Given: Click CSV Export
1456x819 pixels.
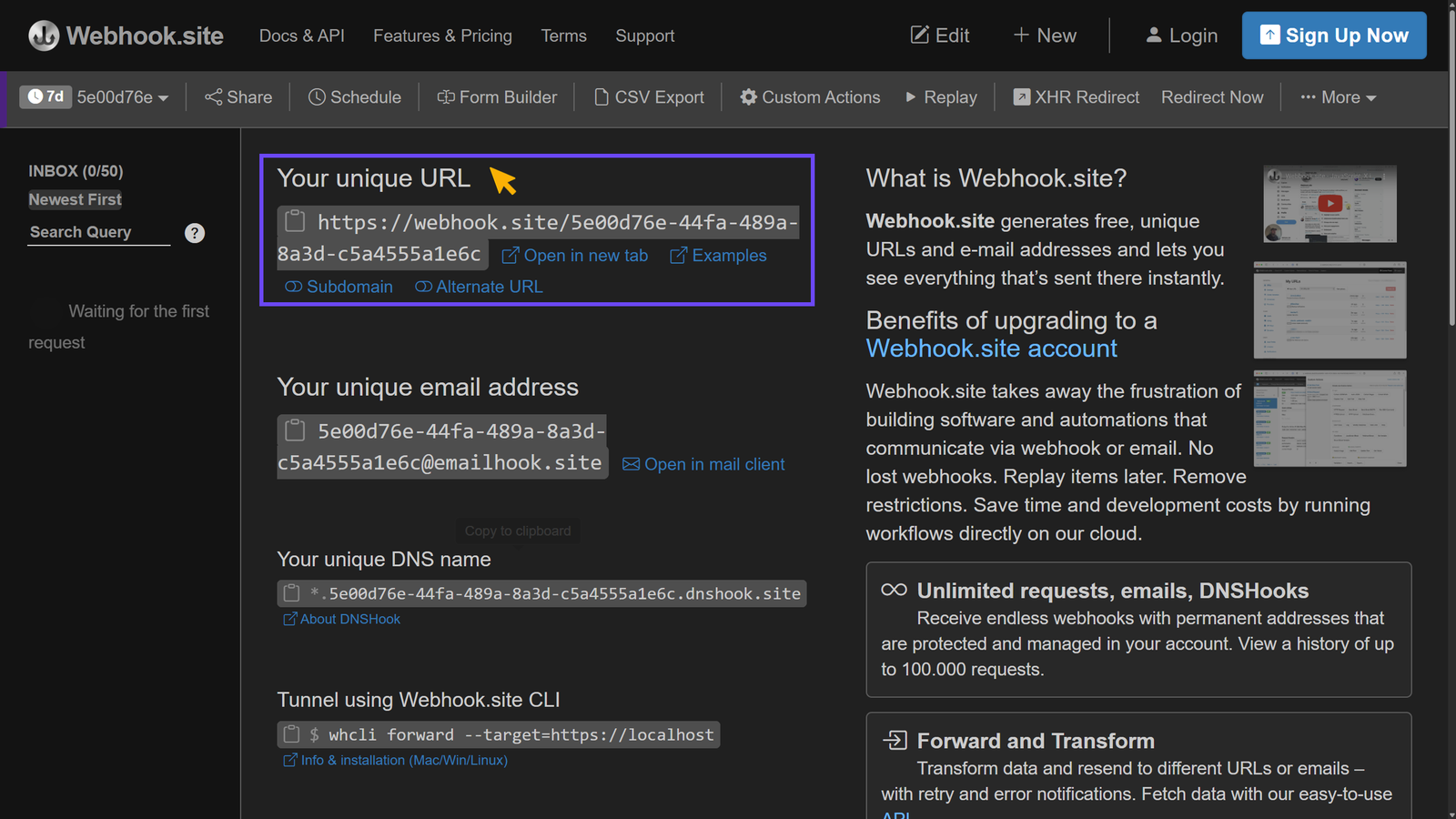Looking at the screenshot, I should [649, 97].
